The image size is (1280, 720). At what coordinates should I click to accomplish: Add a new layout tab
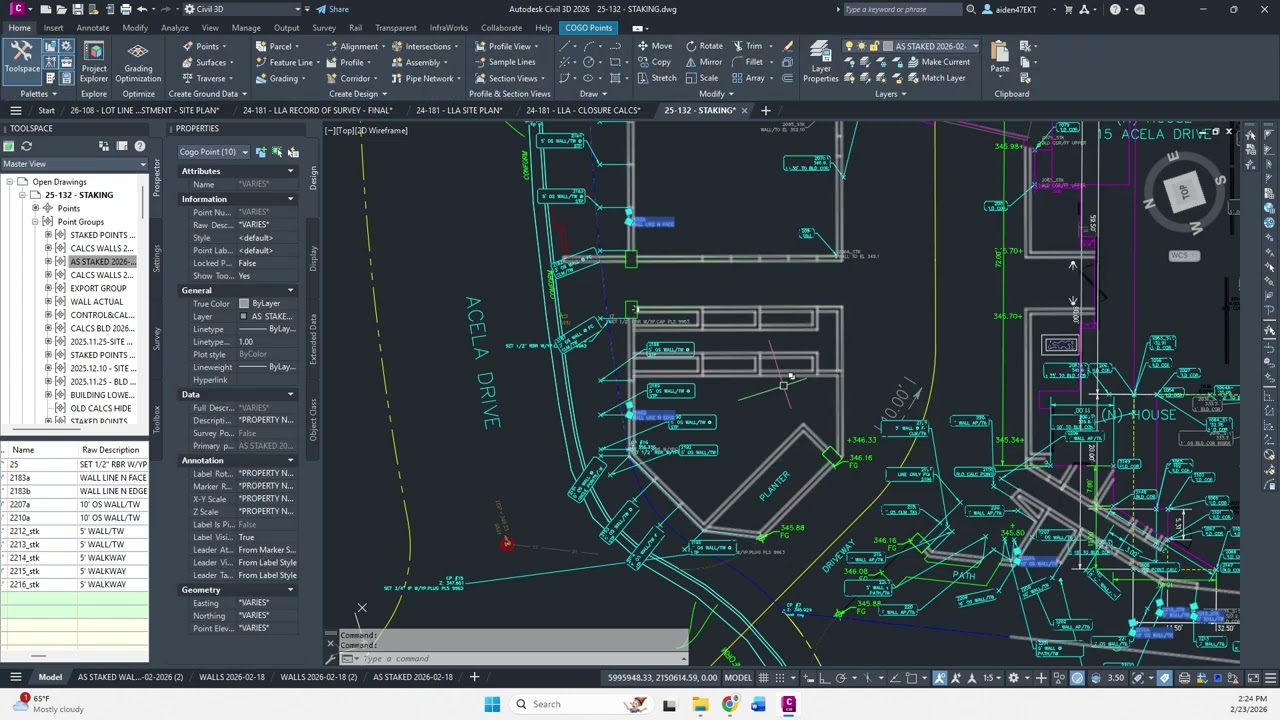[474, 677]
